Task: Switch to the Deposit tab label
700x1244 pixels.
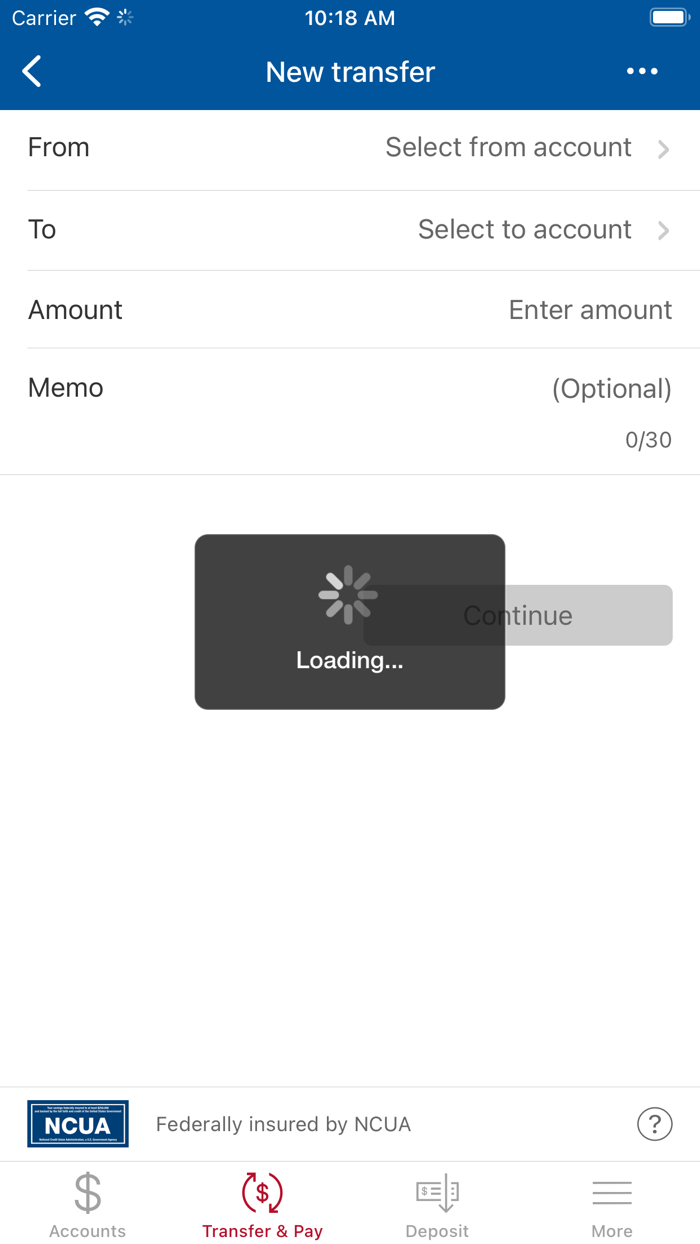Action: (x=437, y=1231)
